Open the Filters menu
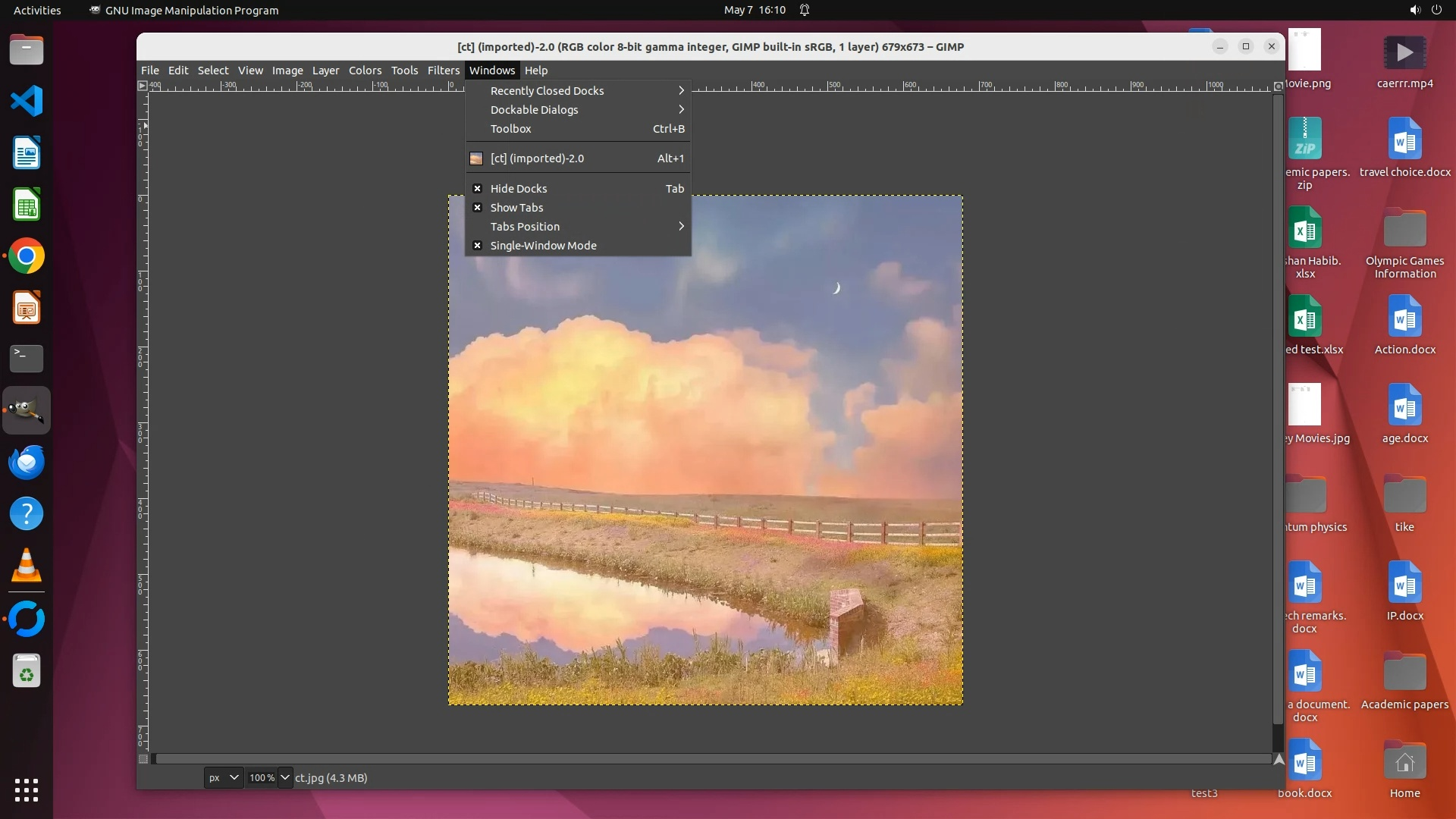The height and width of the screenshot is (819, 1456). click(443, 71)
